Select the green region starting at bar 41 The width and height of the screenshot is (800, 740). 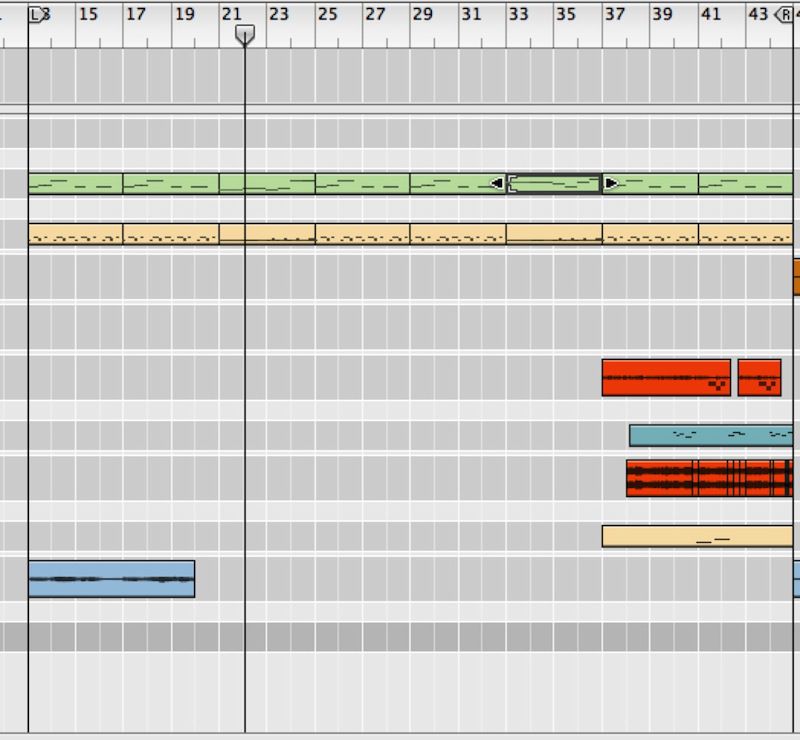745,184
